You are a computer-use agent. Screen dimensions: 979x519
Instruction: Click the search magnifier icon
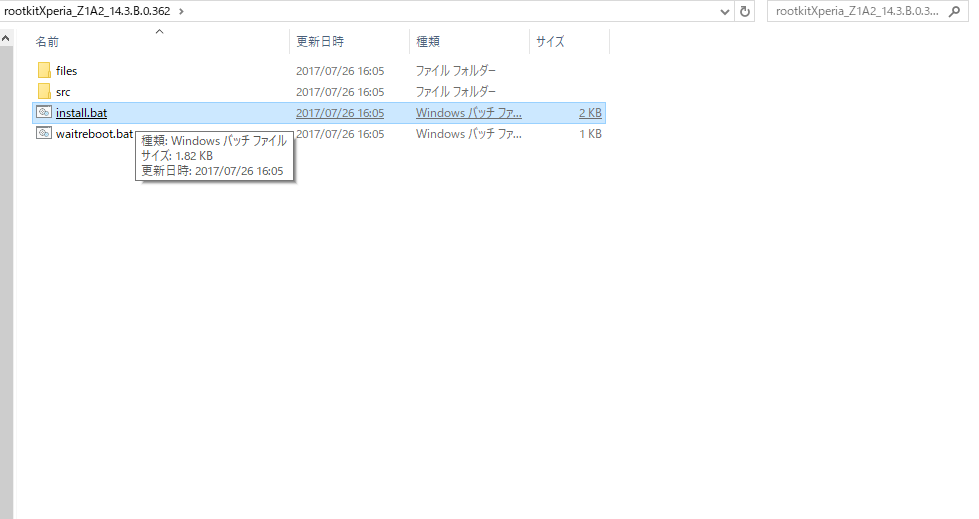[954, 11]
